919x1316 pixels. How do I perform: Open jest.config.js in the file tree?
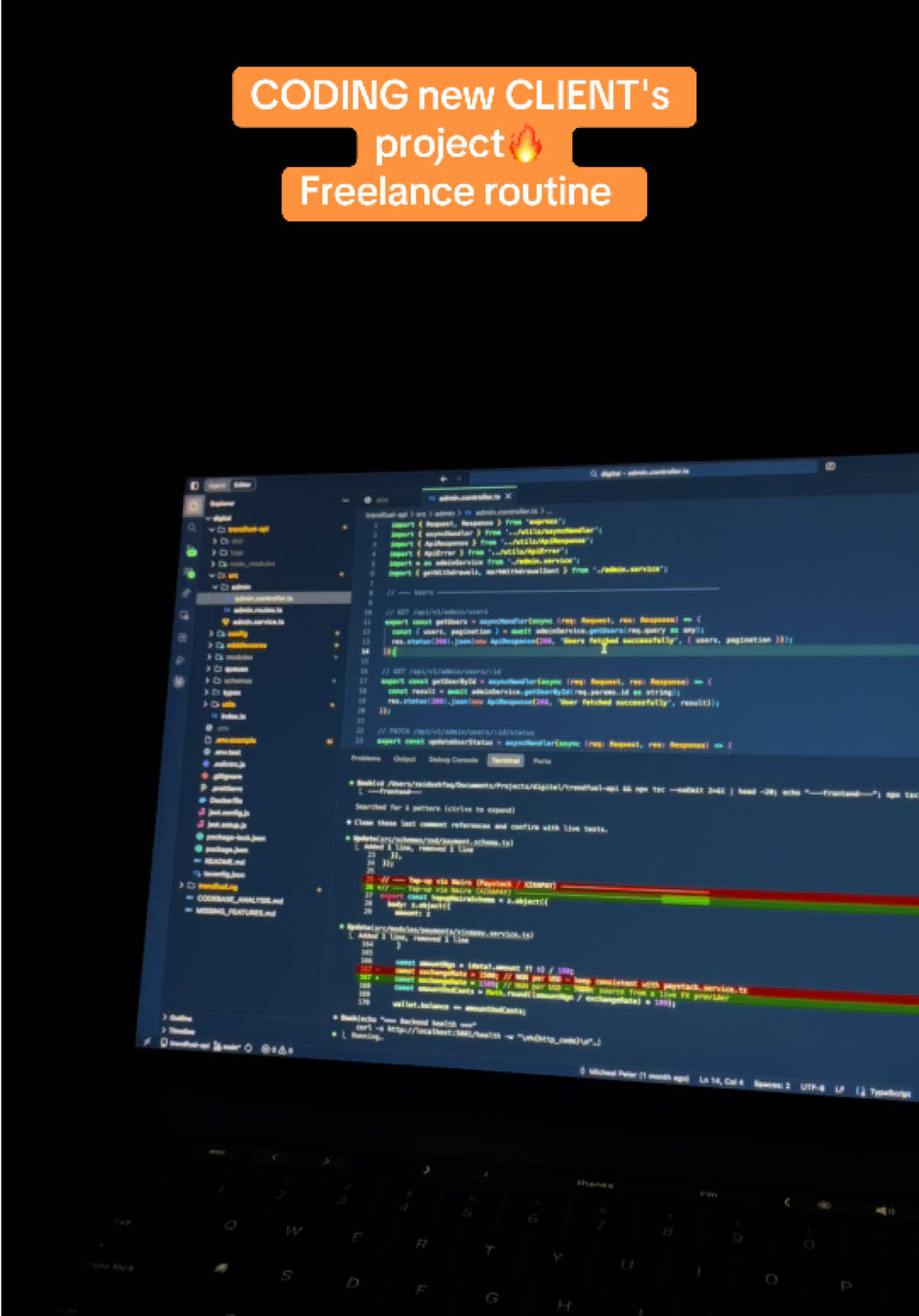click(x=224, y=812)
